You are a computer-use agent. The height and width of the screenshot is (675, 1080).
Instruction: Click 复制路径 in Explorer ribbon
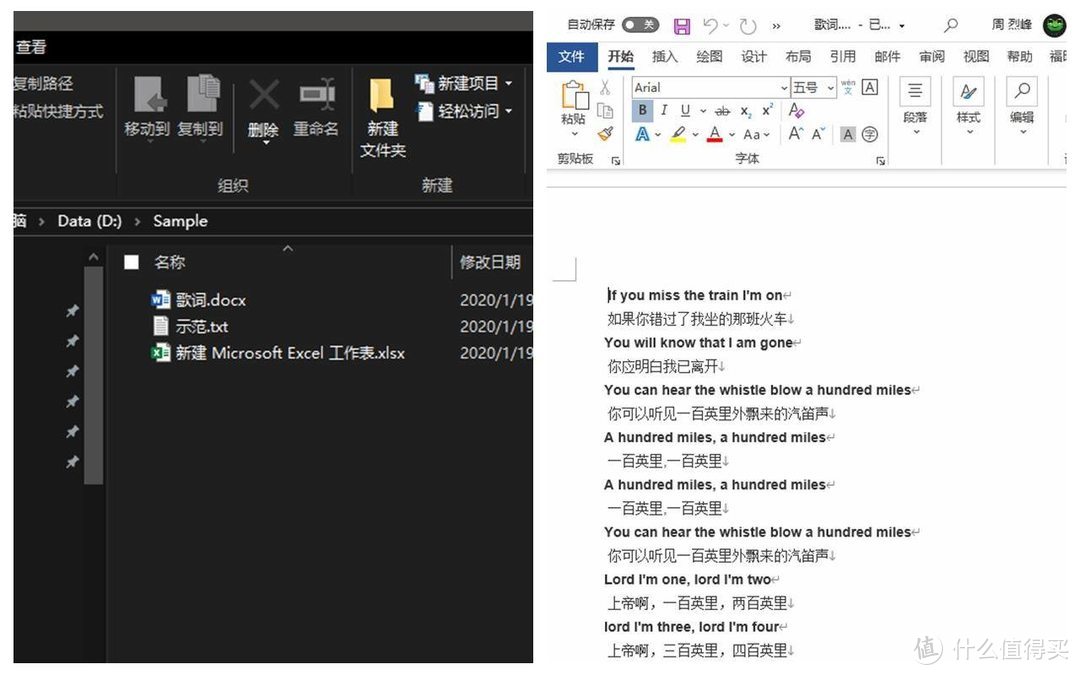pos(43,83)
